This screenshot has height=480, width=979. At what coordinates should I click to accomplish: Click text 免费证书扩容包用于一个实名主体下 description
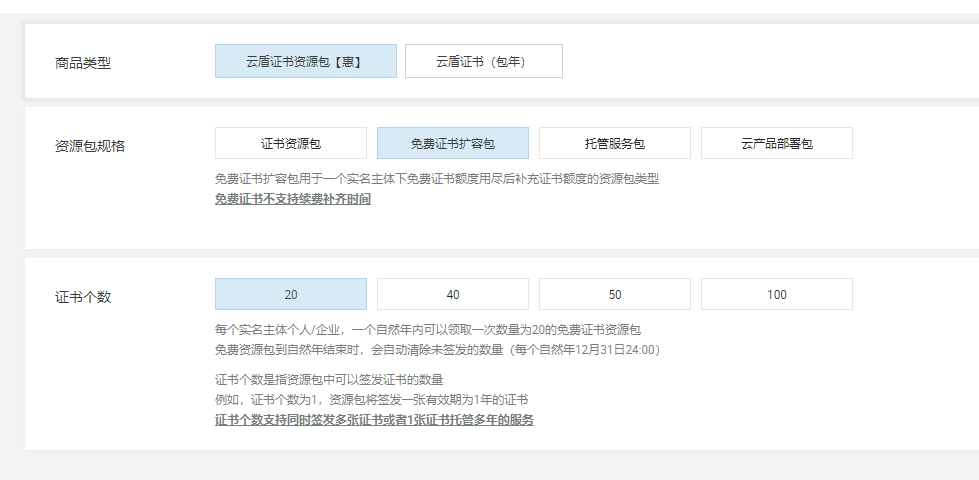pos(437,179)
